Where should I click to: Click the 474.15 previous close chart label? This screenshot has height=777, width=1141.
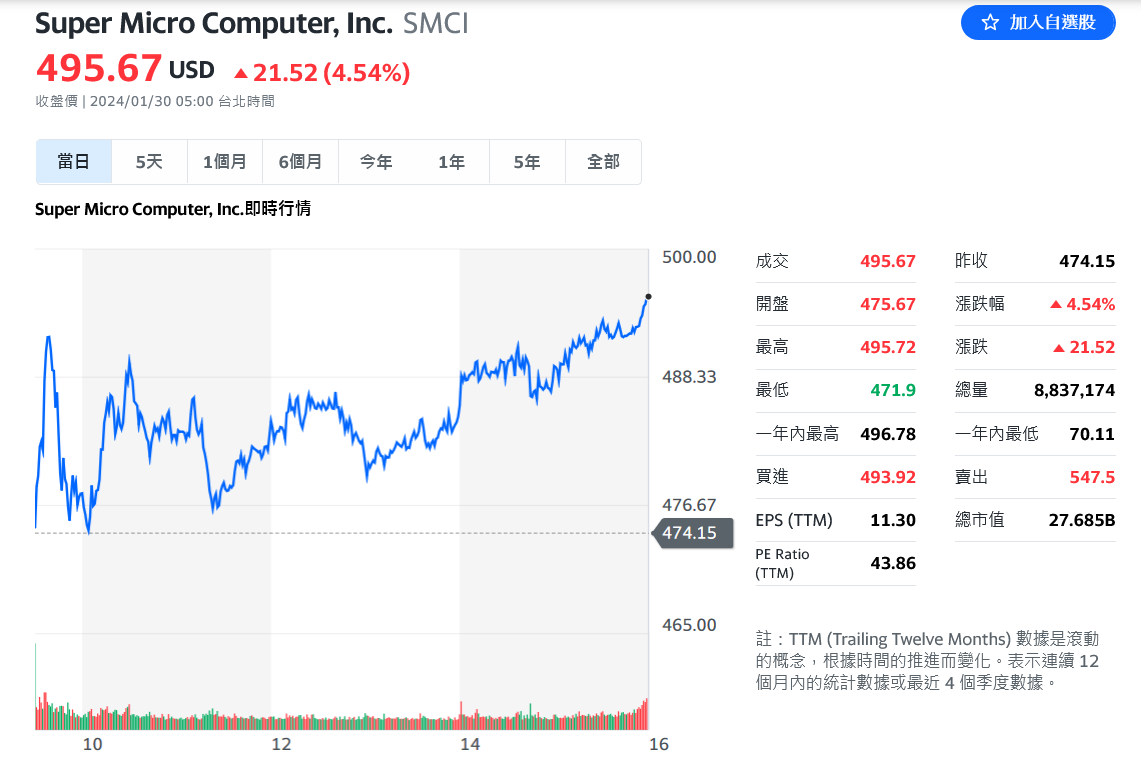(689, 533)
